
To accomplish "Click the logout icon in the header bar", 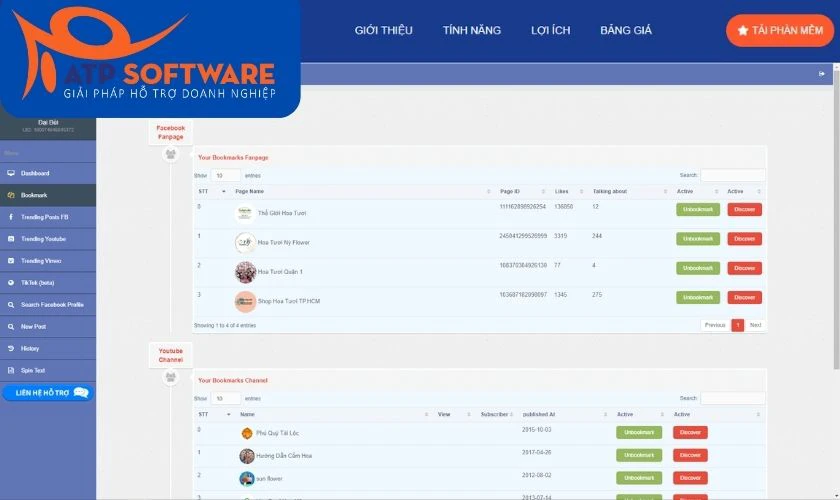I will click(x=821, y=74).
